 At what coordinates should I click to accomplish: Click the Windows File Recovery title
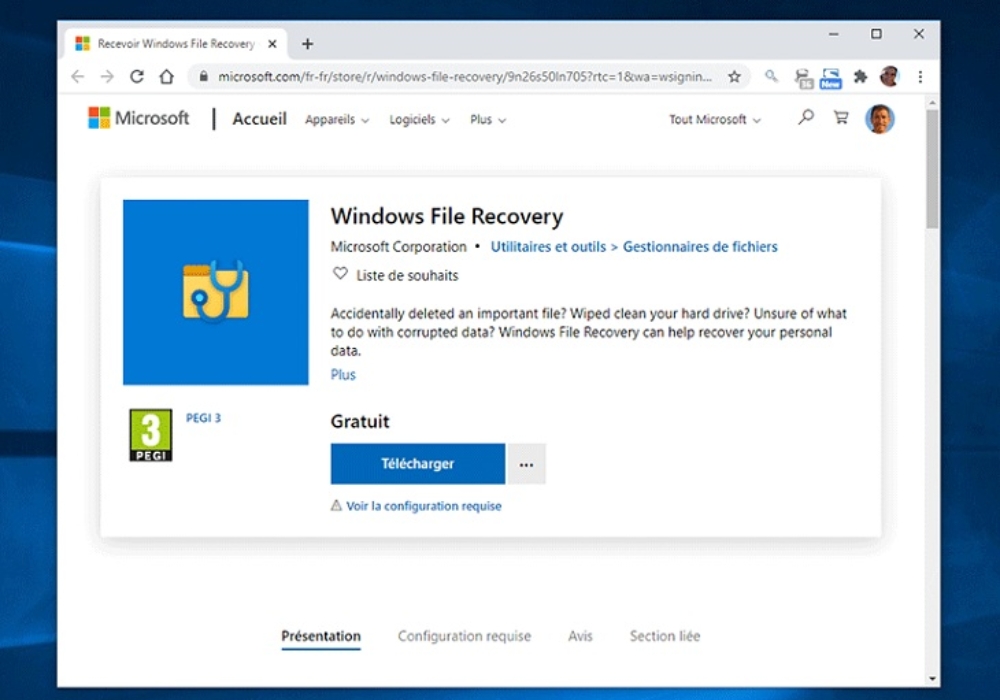447,217
